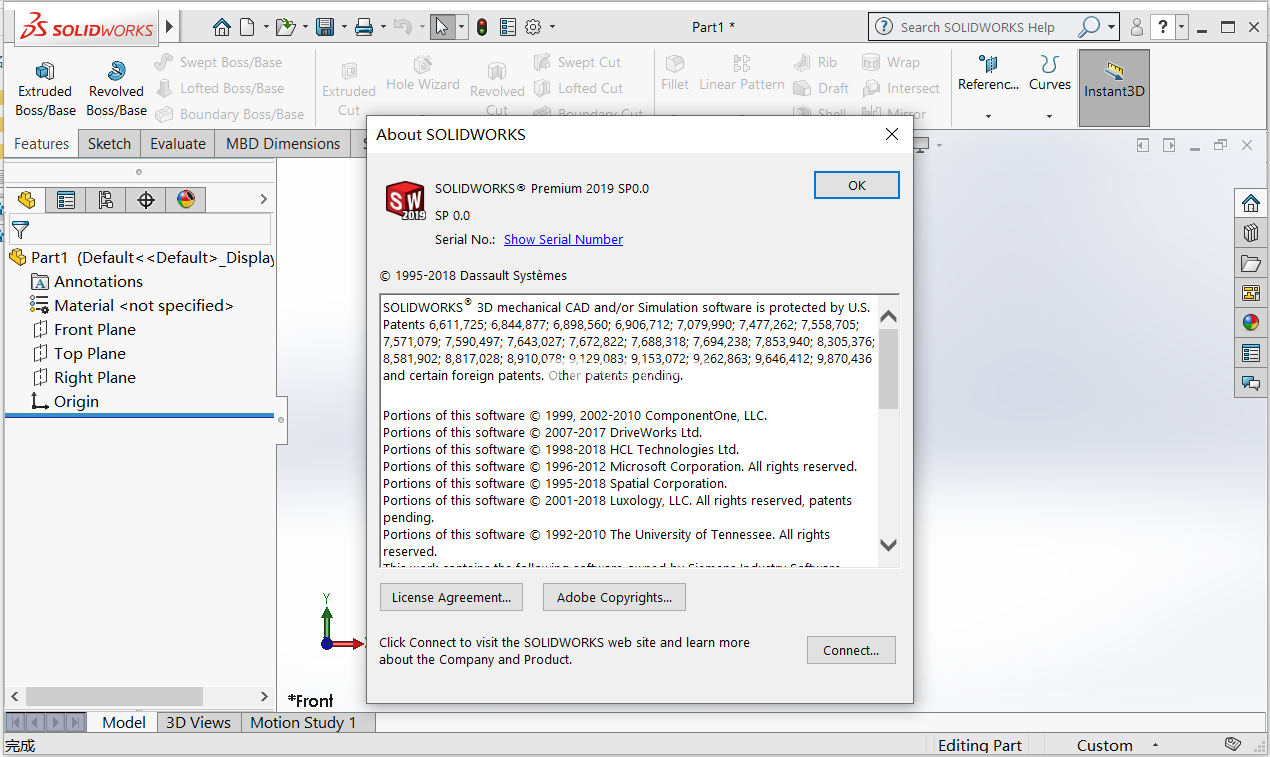The height and width of the screenshot is (757, 1270).
Task: Open the PropertyManager tab icon
Action: click(66, 200)
